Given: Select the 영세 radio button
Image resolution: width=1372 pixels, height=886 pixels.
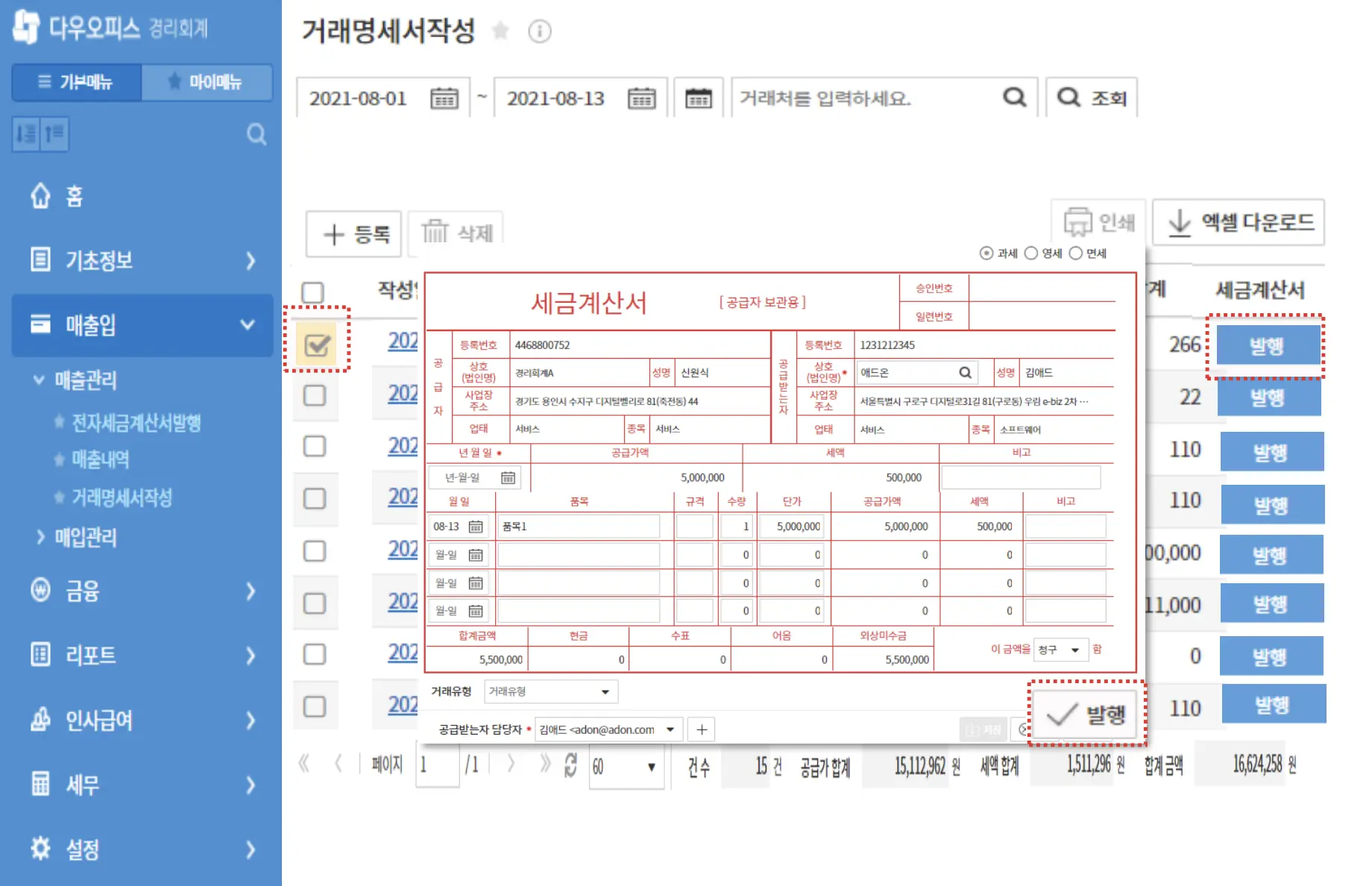Looking at the screenshot, I should point(1030,253).
